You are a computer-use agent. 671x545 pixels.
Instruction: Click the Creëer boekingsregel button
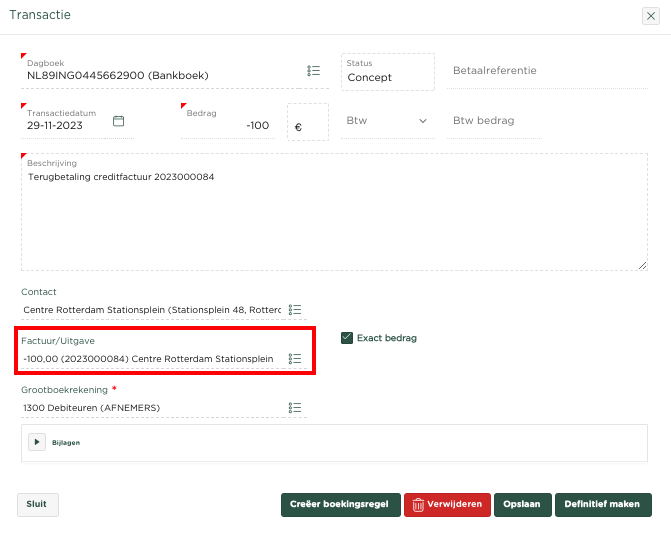tap(340, 504)
